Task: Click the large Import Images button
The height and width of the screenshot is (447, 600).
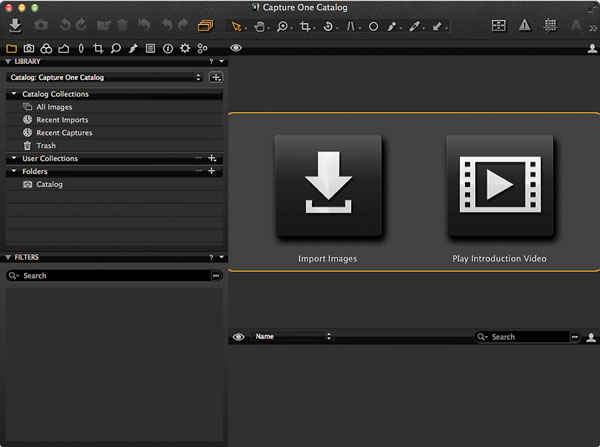Action: (328, 188)
